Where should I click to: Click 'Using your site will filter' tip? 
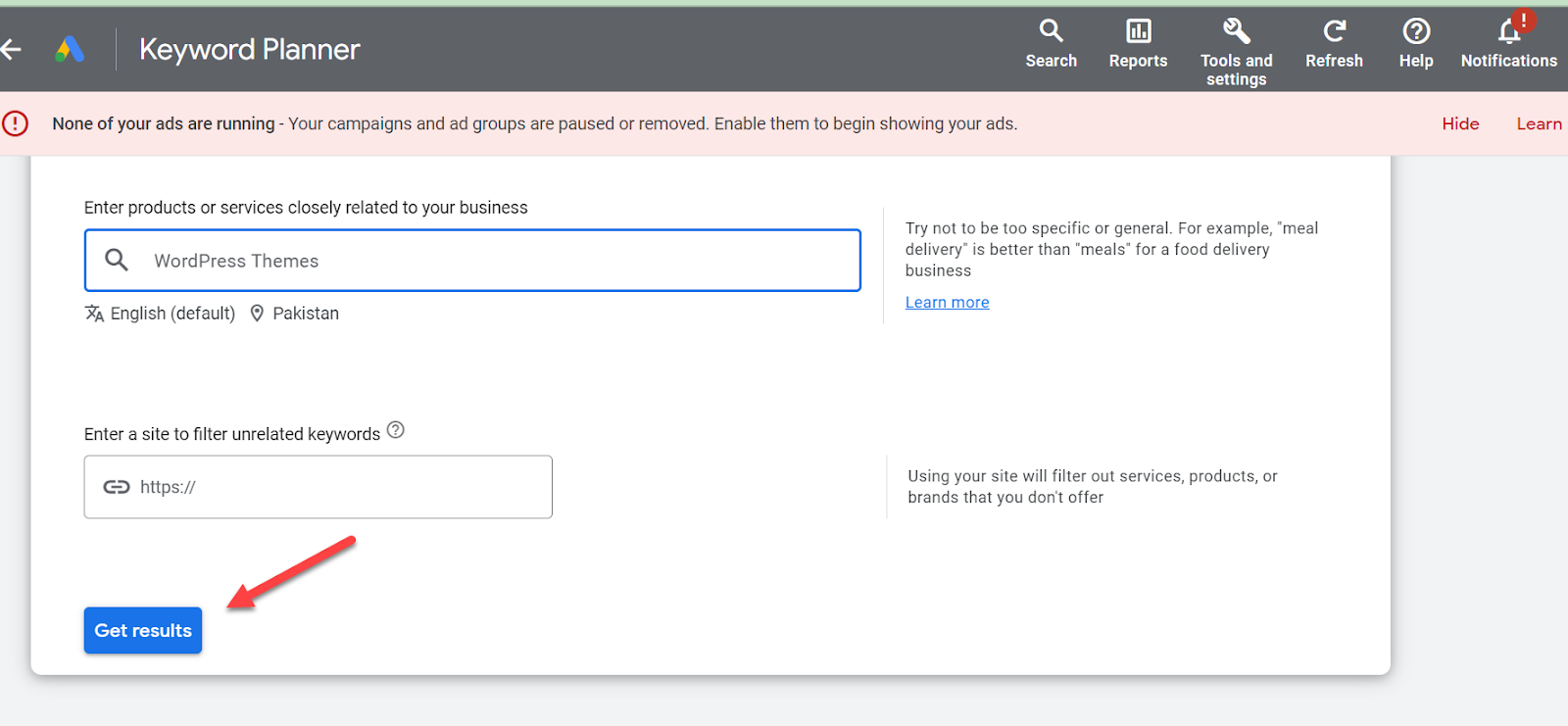pos(1093,487)
